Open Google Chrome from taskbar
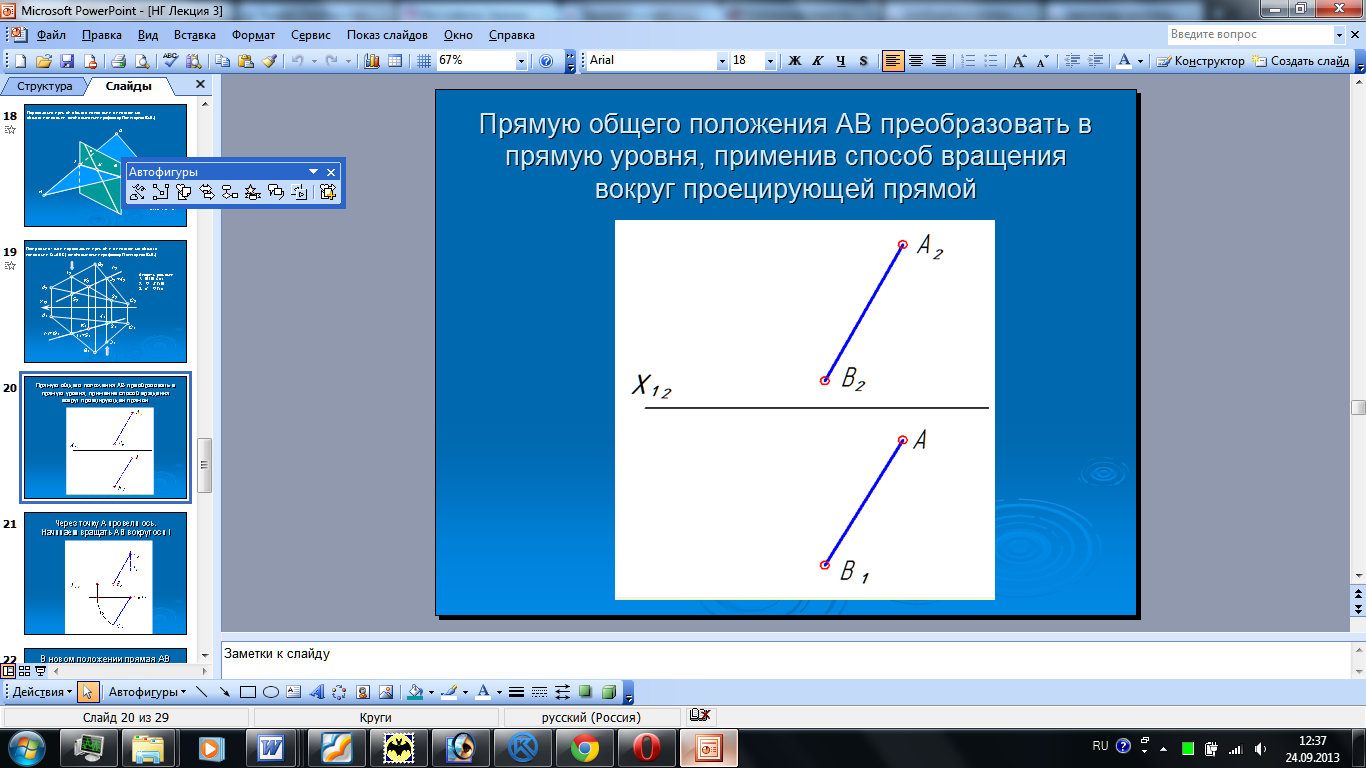The width and height of the screenshot is (1366, 768). point(585,747)
